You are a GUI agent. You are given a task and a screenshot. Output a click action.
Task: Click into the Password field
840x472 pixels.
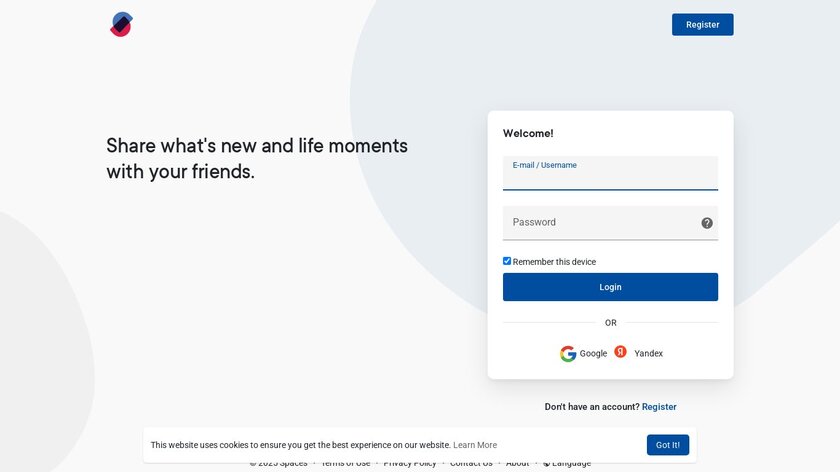coord(600,223)
